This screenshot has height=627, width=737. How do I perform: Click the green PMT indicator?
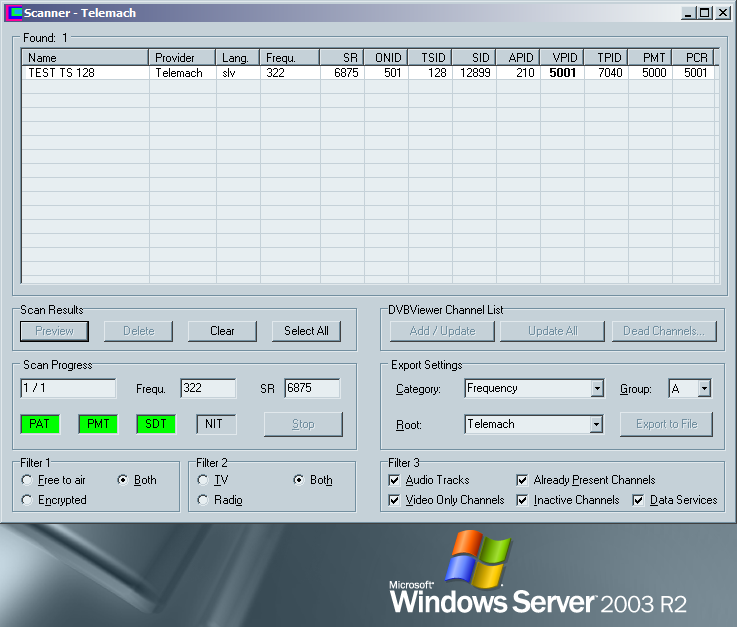click(x=98, y=424)
